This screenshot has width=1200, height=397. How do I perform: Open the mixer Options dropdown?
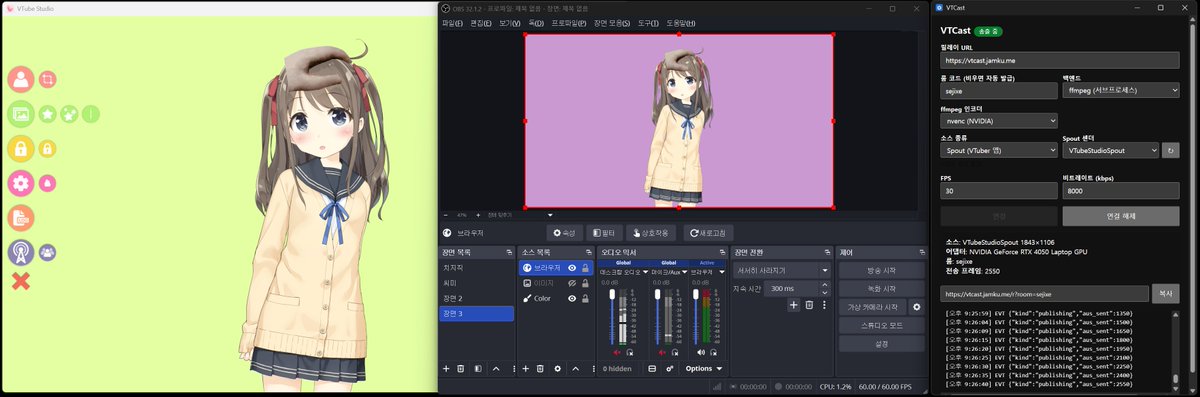[704, 369]
